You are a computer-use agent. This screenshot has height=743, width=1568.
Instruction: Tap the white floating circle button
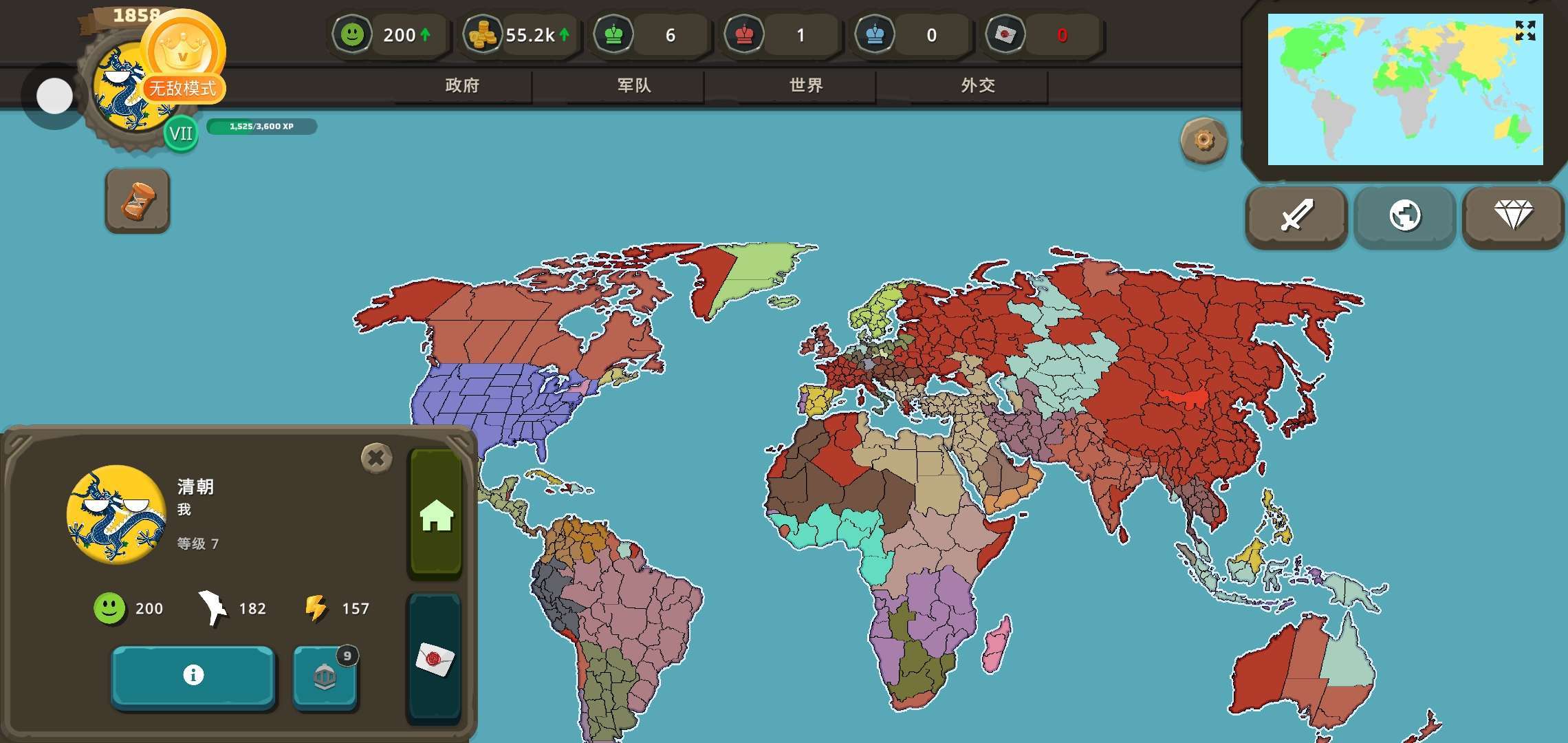(x=54, y=96)
